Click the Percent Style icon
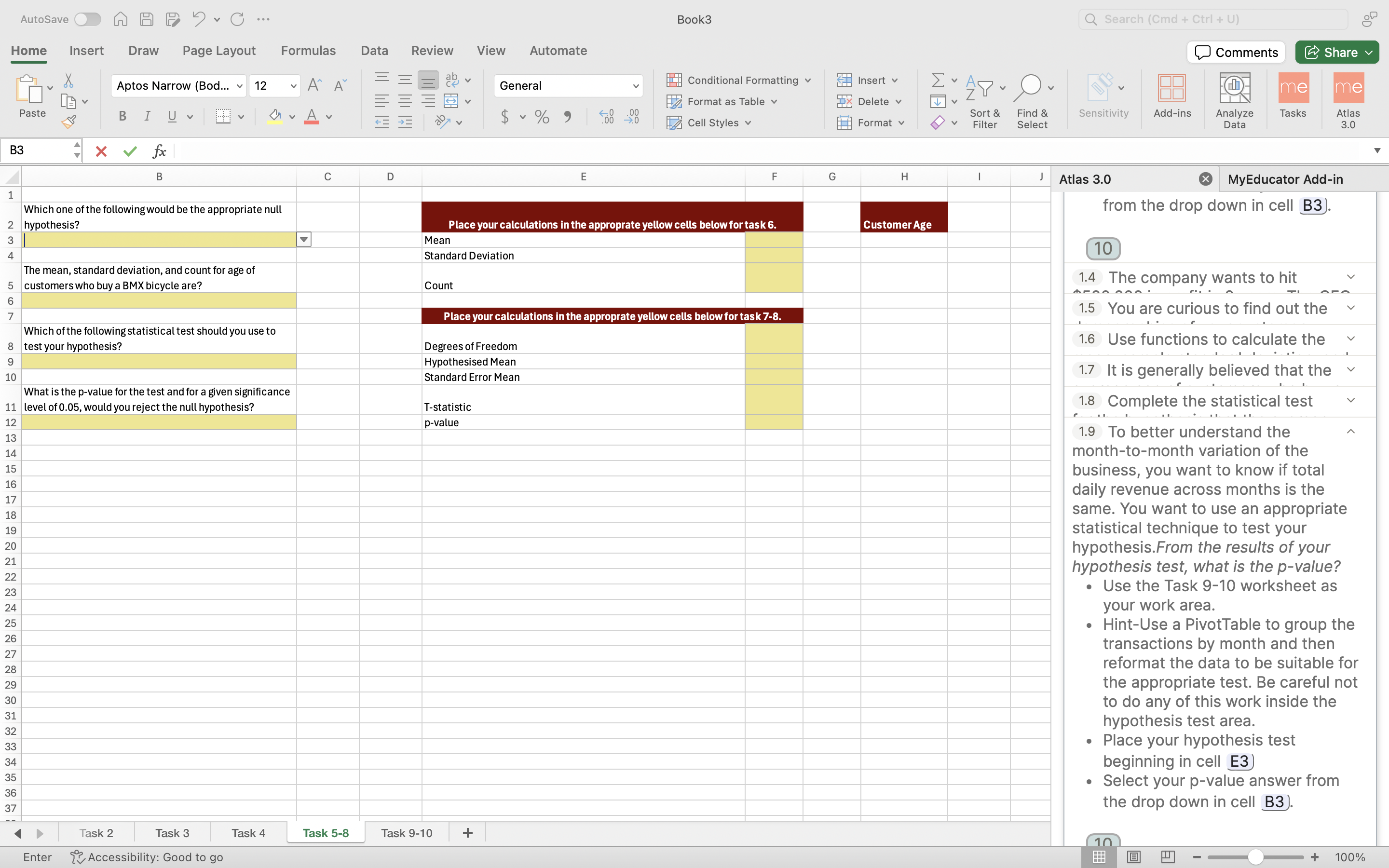 (541, 117)
